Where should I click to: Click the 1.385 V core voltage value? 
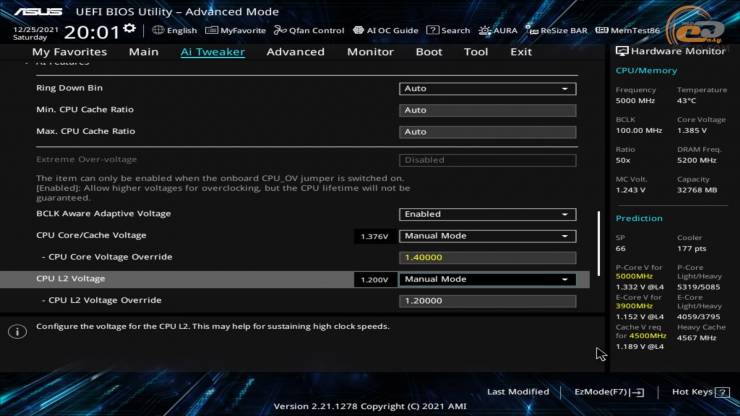(x=692, y=130)
